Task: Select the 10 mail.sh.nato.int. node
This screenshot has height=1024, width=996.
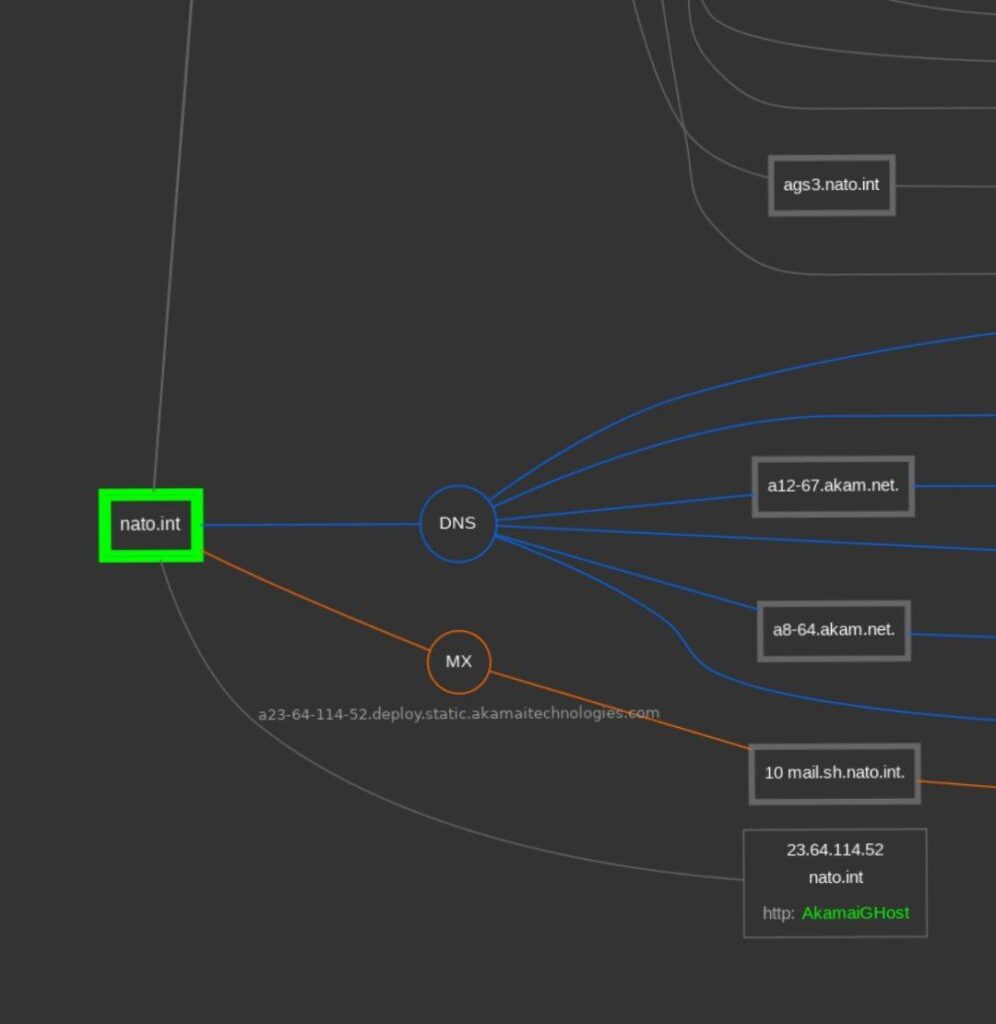Action: pyautogui.click(x=835, y=773)
